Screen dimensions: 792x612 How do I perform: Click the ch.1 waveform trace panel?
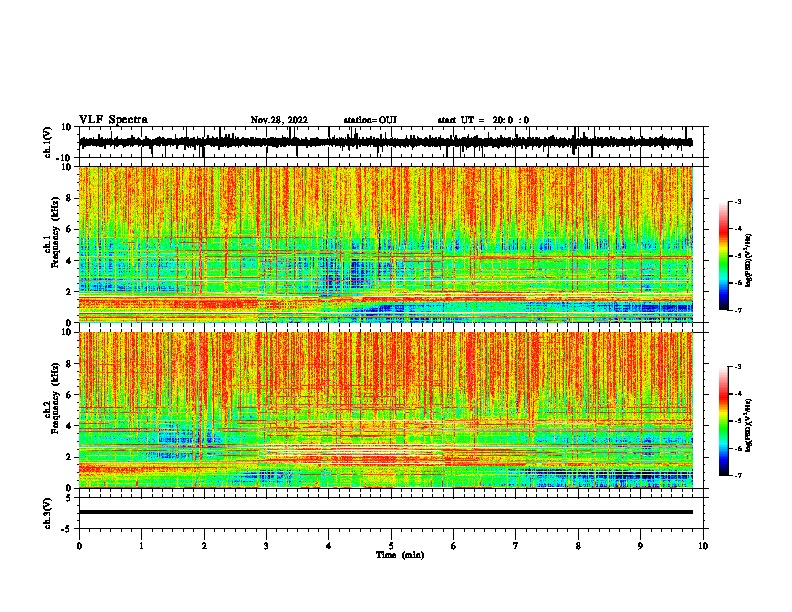pos(391,142)
